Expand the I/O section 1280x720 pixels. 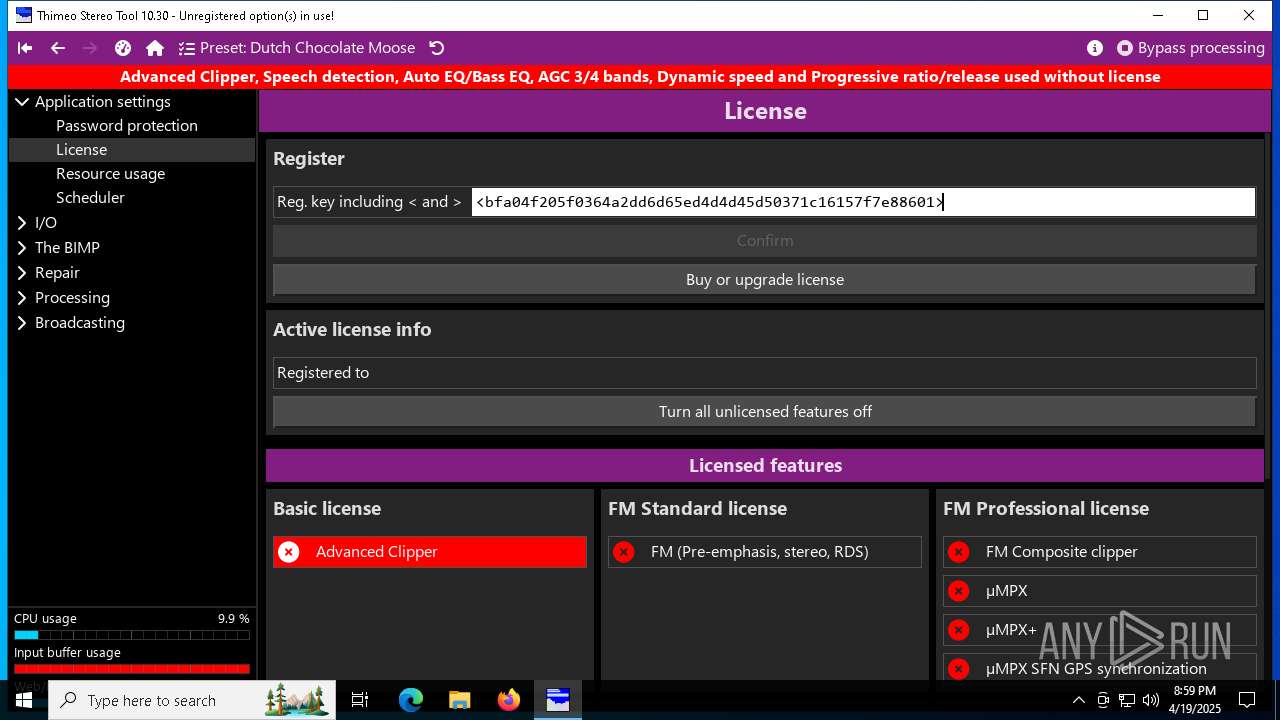[x=22, y=222]
